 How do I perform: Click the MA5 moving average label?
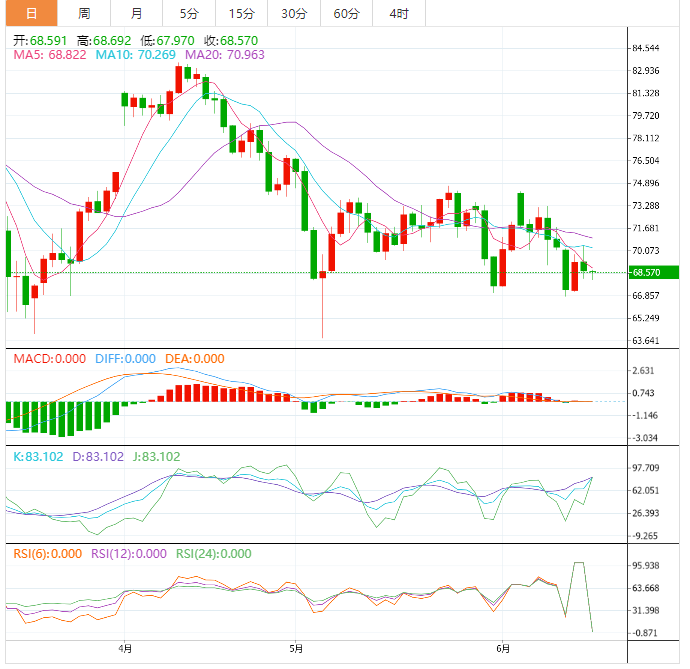click(50, 54)
